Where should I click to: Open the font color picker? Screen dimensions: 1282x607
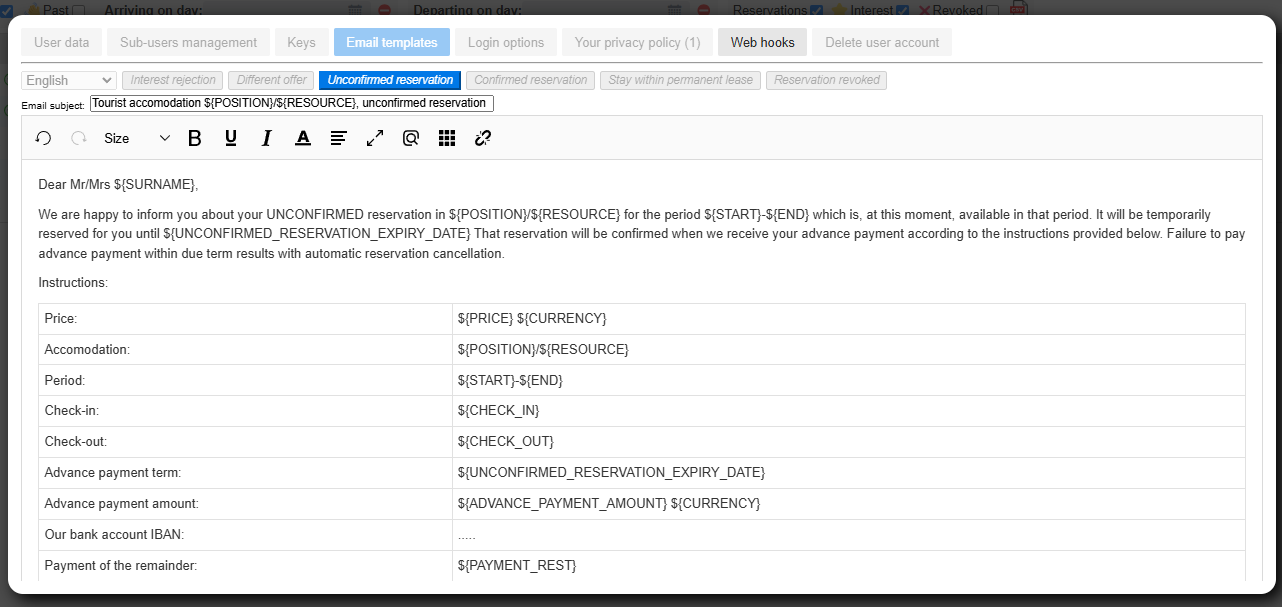[x=303, y=138]
